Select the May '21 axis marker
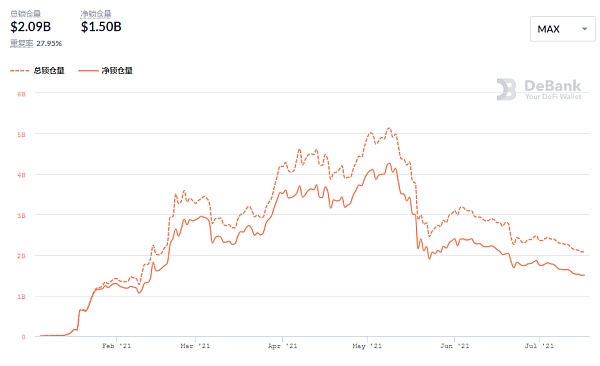The image size is (600, 366). click(x=367, y=346)
